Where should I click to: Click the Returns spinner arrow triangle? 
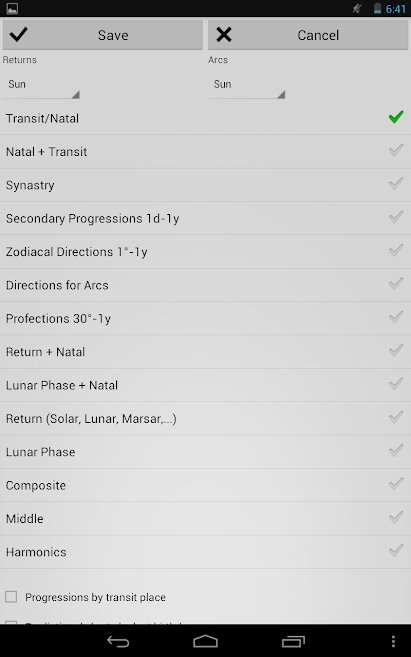(x=75, y=94)
